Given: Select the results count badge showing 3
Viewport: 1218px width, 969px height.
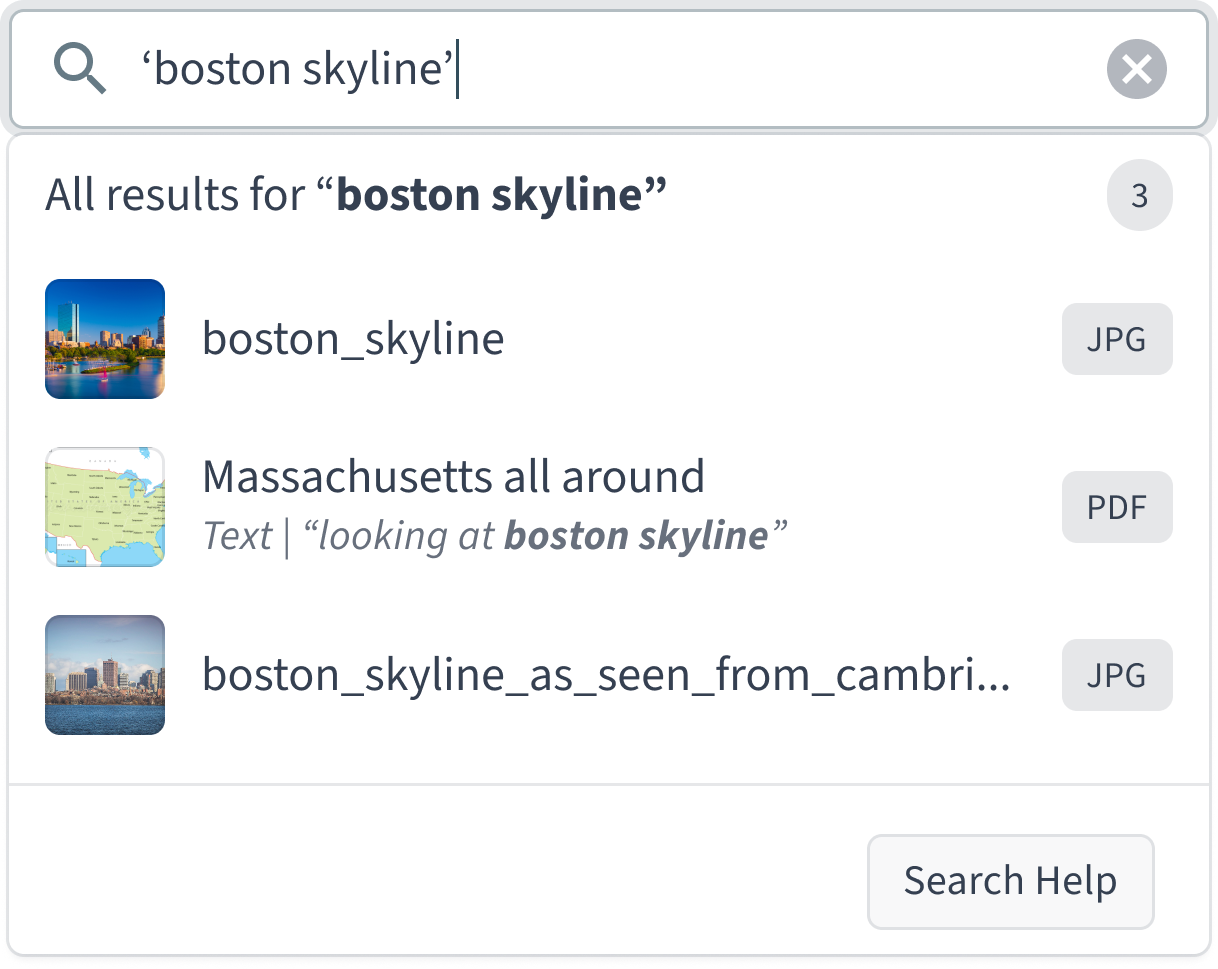Looking at the screenshot, I should pos(1139,197).
